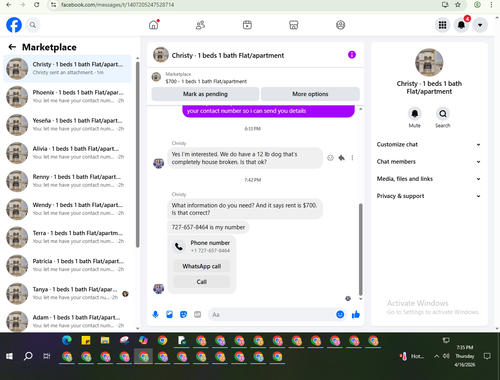Click the browser reload button
This screenshot has height=380, width=500.
[x=36, y=5]
